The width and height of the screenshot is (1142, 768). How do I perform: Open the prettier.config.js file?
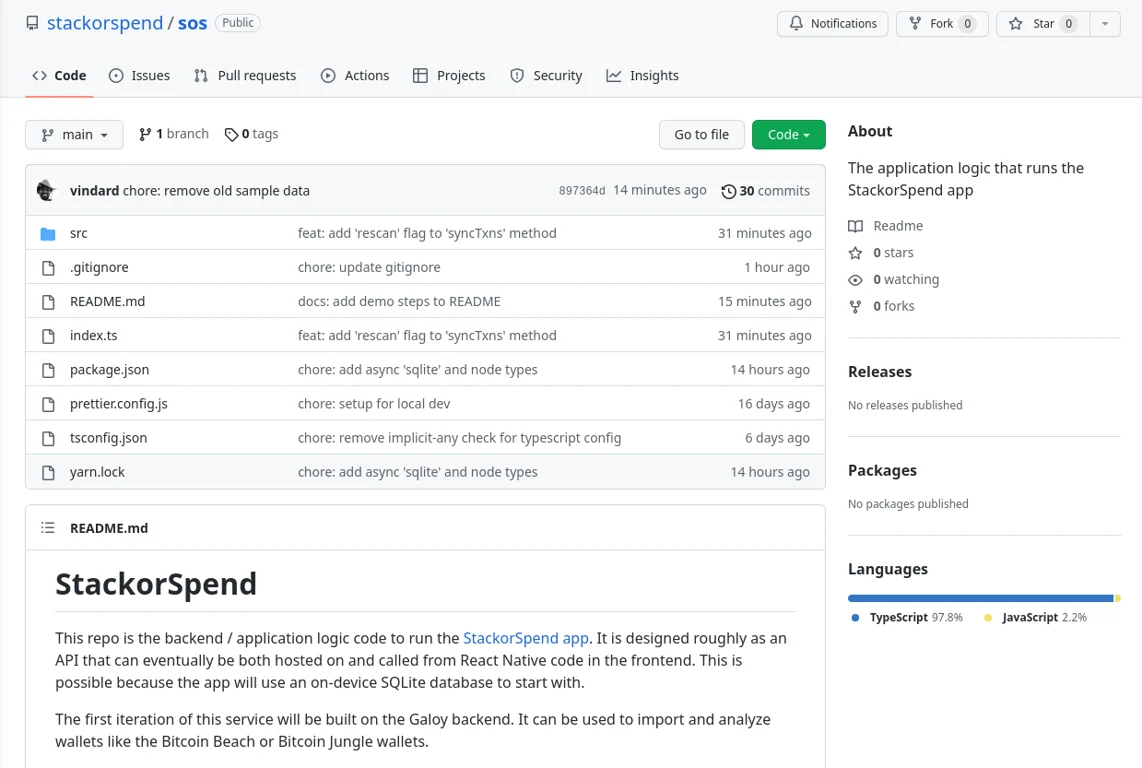pos(119,404)
